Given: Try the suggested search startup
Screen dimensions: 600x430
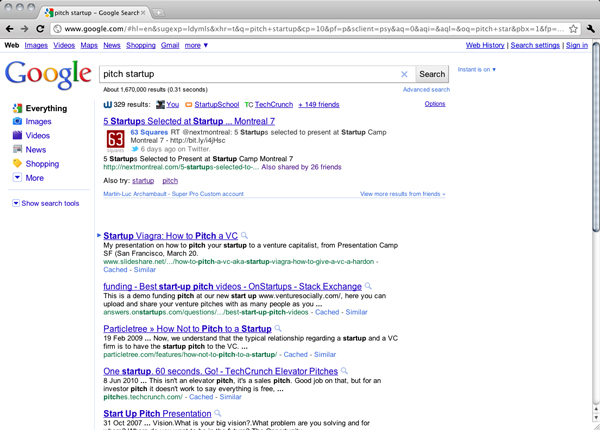Looking at the screenshot, I should (x=143, y=181).
